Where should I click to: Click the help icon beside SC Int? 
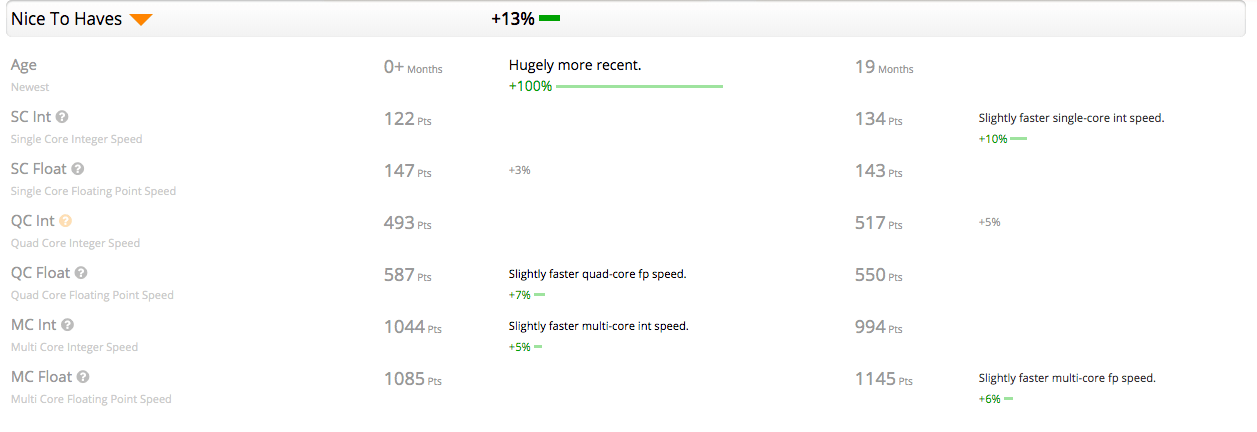[x=62, y=117]
